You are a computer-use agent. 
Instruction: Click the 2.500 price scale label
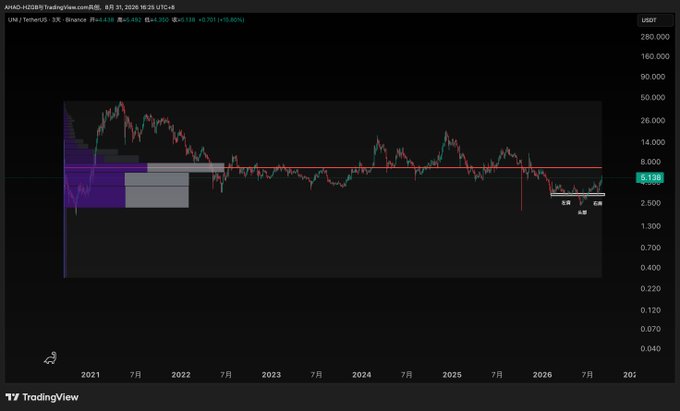[651, 203]
